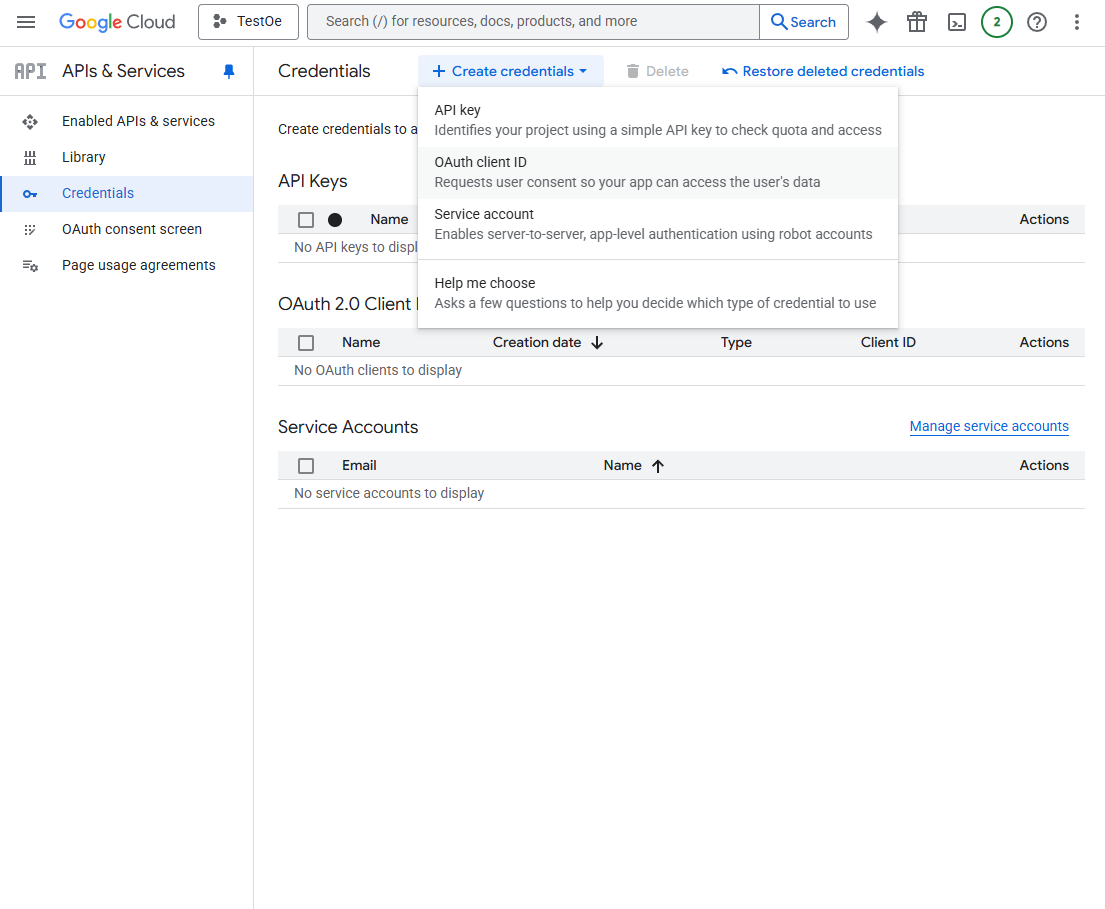Click the OAuth clients Actions column header
The height and width of the screenshot is (909, 1105).
coord(1044,342)
